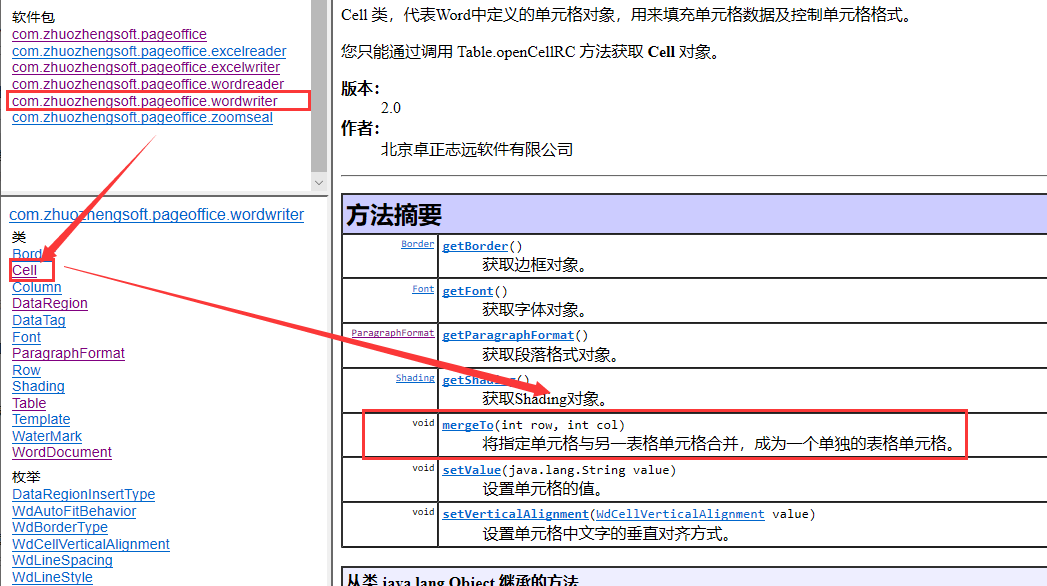
Task: Open the WdLineSpacing enum link
Action: (x=62, y=560)
